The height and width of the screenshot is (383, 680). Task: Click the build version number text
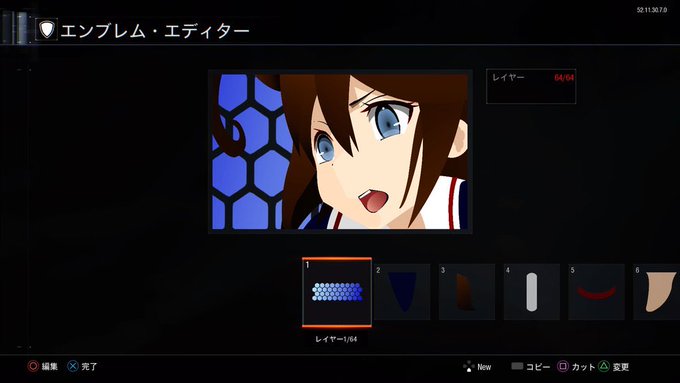(652, 10)
